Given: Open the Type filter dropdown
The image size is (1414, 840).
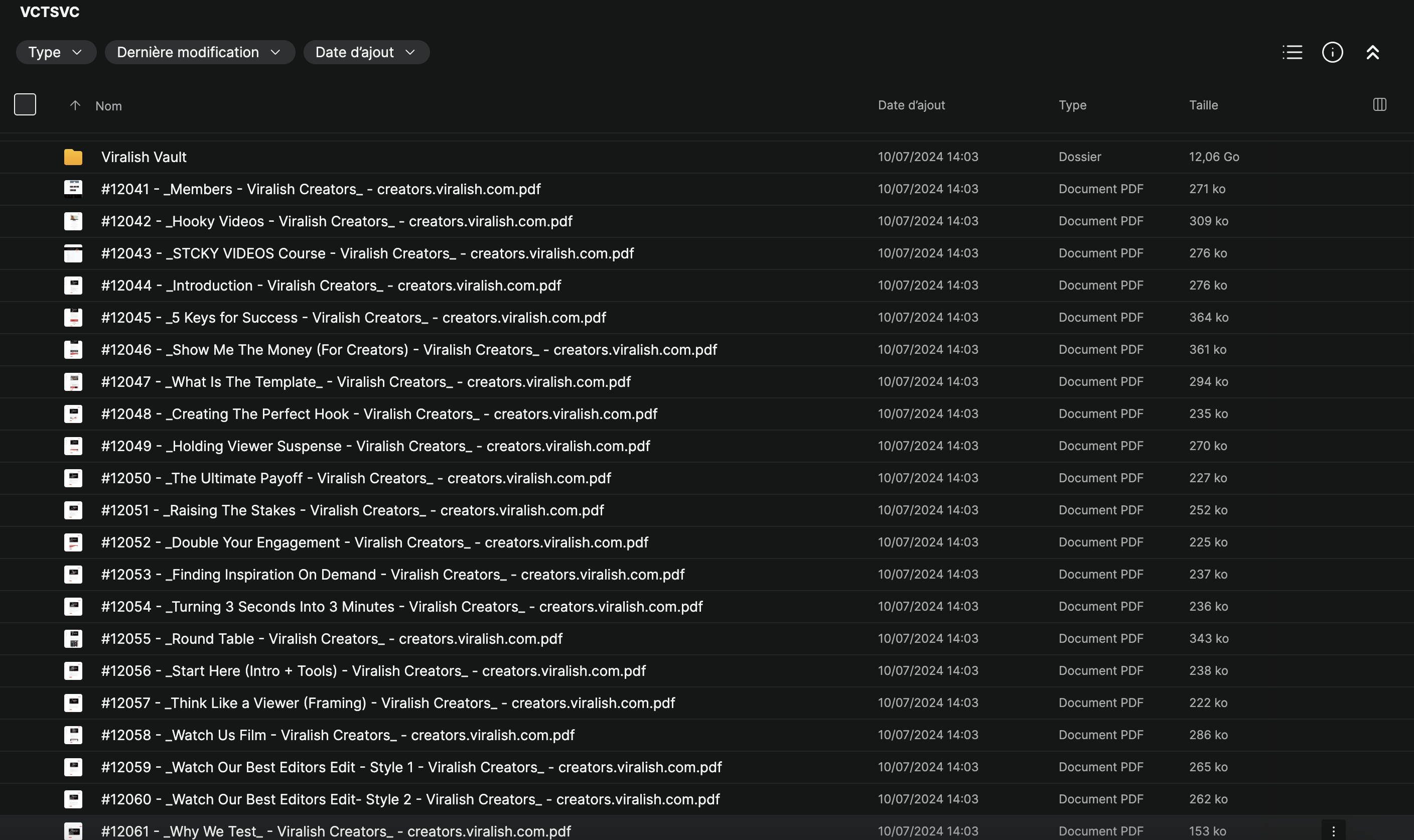Looking at the screenshot, I should [56, 52].
